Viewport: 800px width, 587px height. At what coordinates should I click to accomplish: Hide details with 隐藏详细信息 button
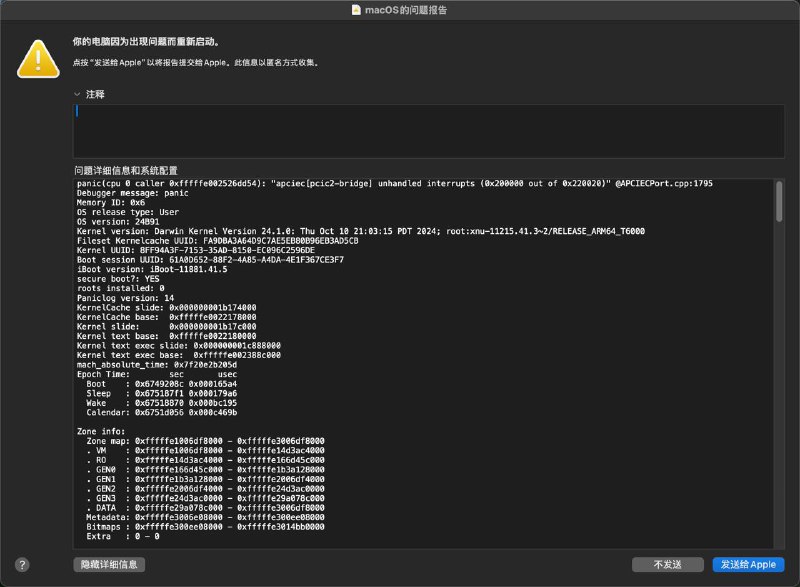tap(109, 565)
